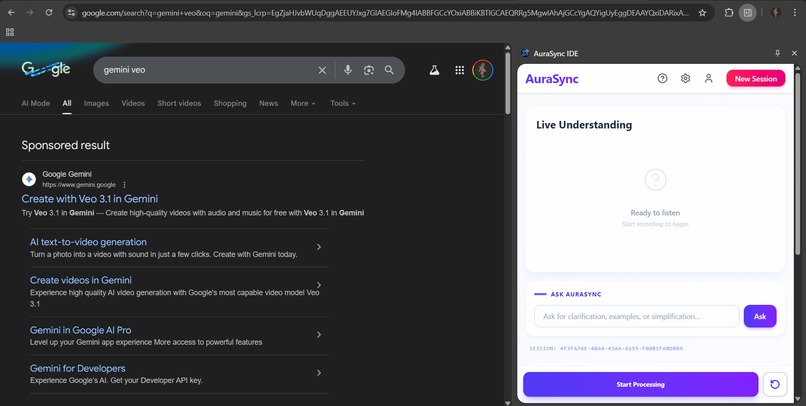Screen dimensions: 806x406
Task: Open the News tab
Action: (268, 103)
